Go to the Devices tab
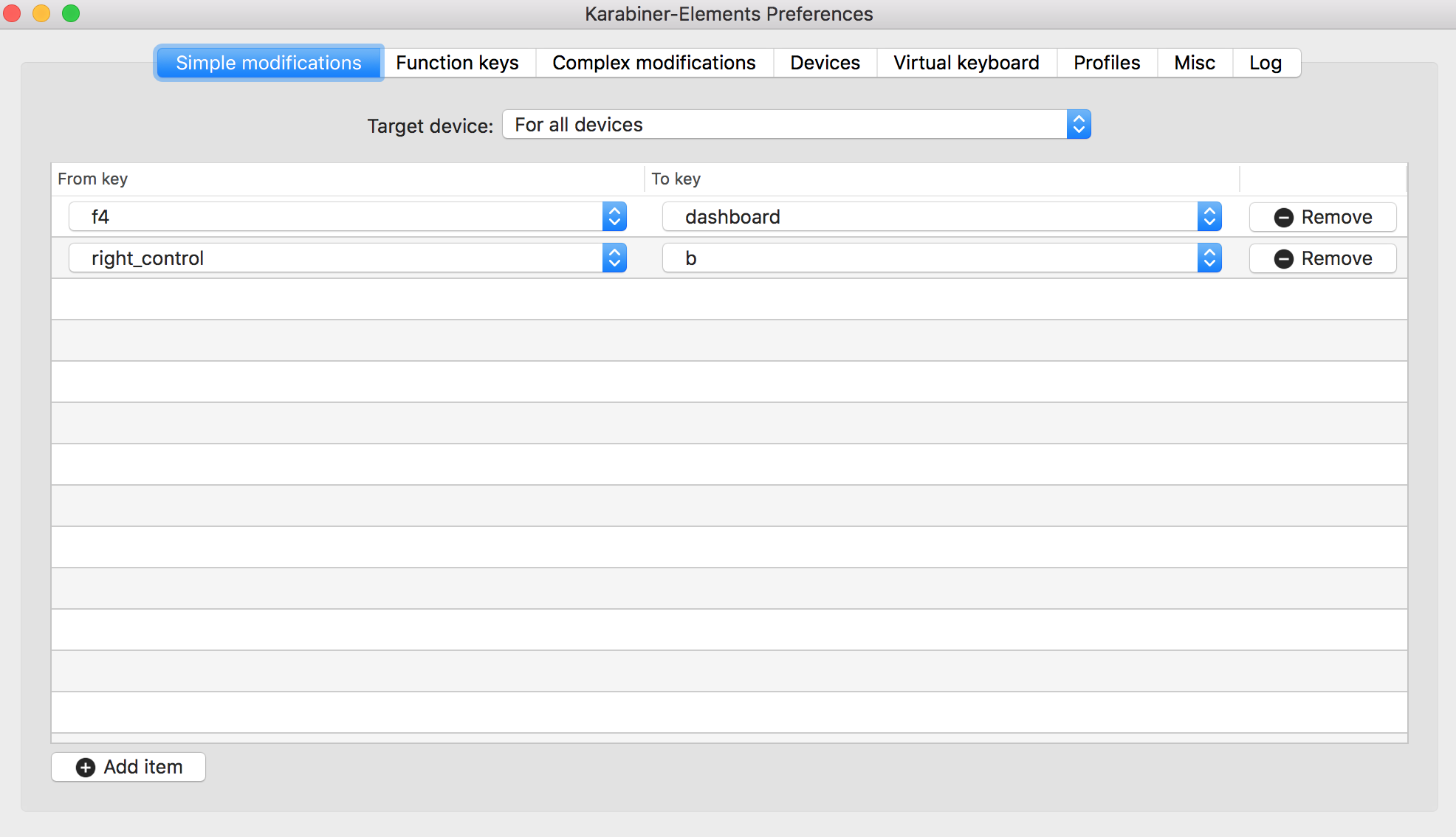Viewport: 1456px width, 837px height. click(x=825, y=63)
